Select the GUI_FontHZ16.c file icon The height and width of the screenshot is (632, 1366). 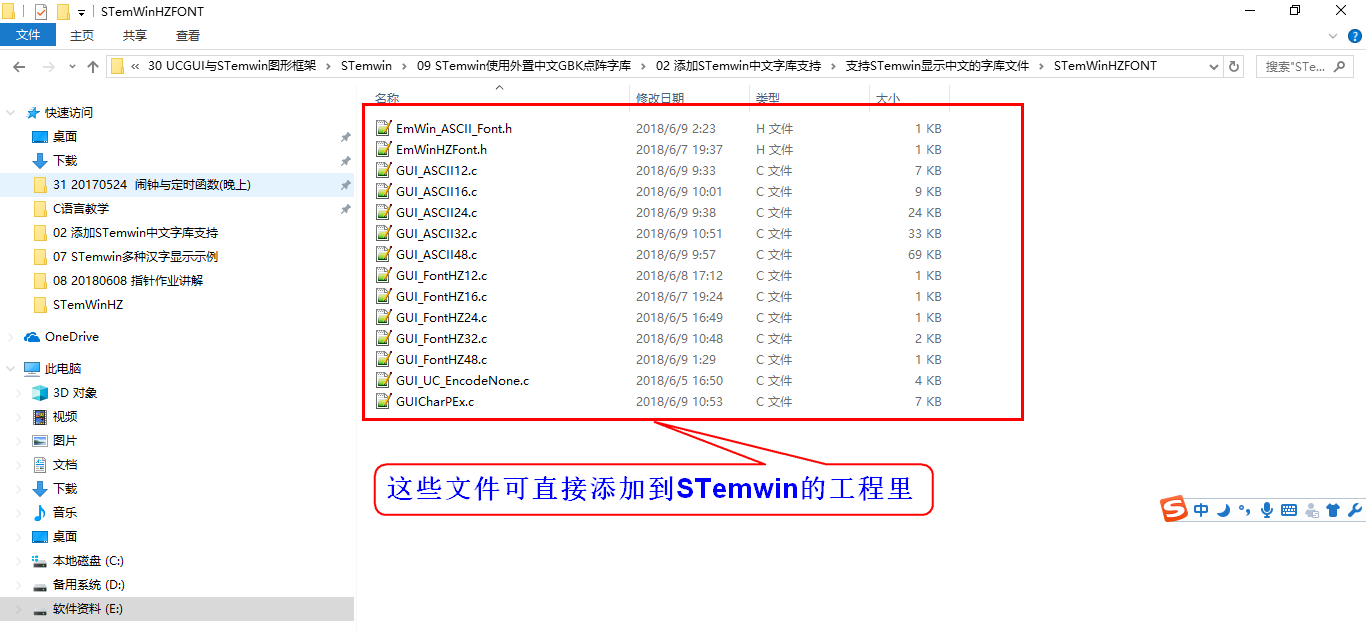click(383, 296)
